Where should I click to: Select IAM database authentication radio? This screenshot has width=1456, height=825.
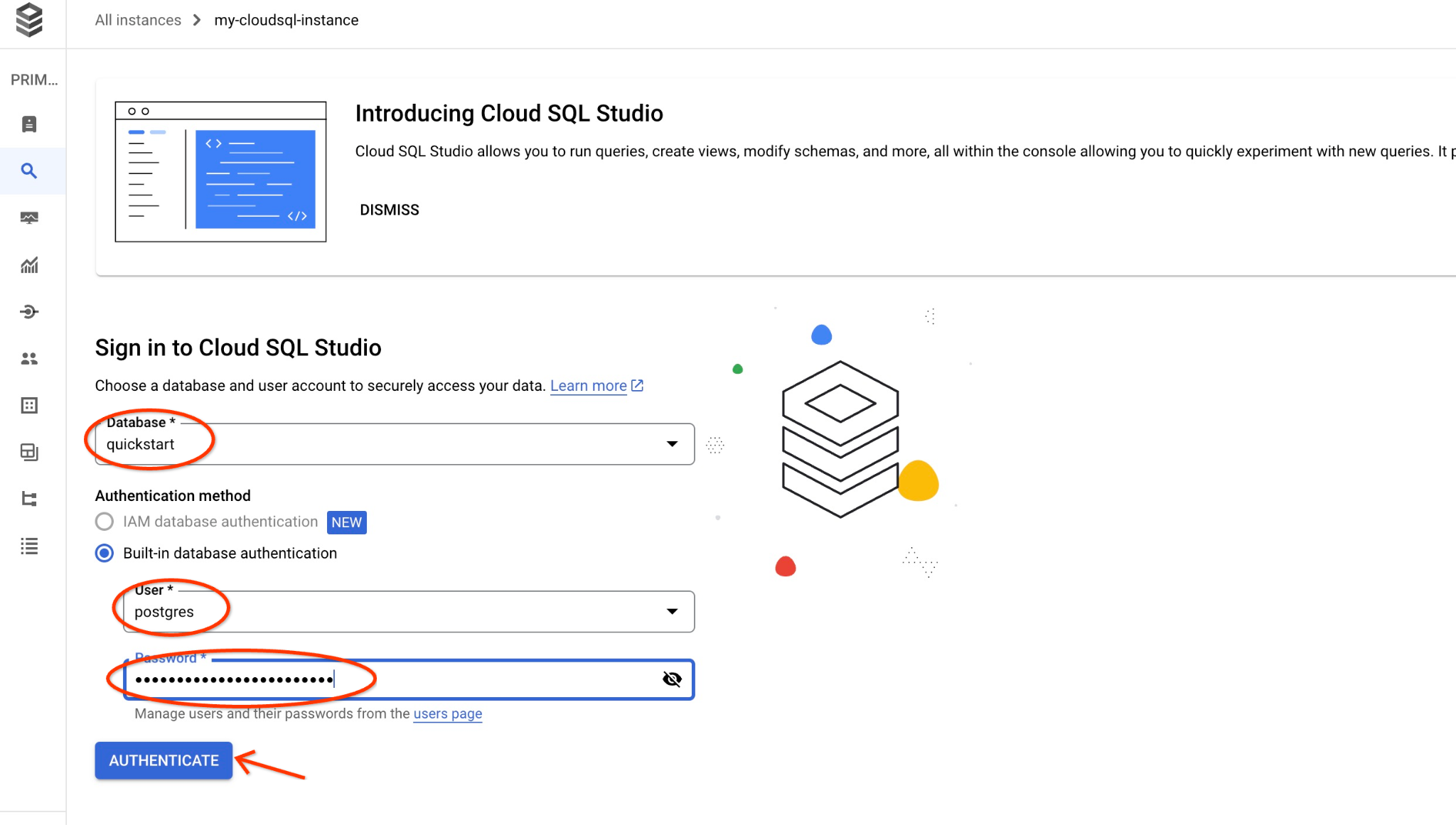click(105, 522)
